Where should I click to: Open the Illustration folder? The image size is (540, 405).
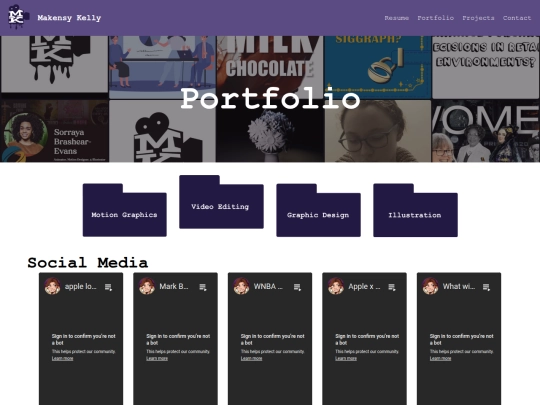[415, 210]
